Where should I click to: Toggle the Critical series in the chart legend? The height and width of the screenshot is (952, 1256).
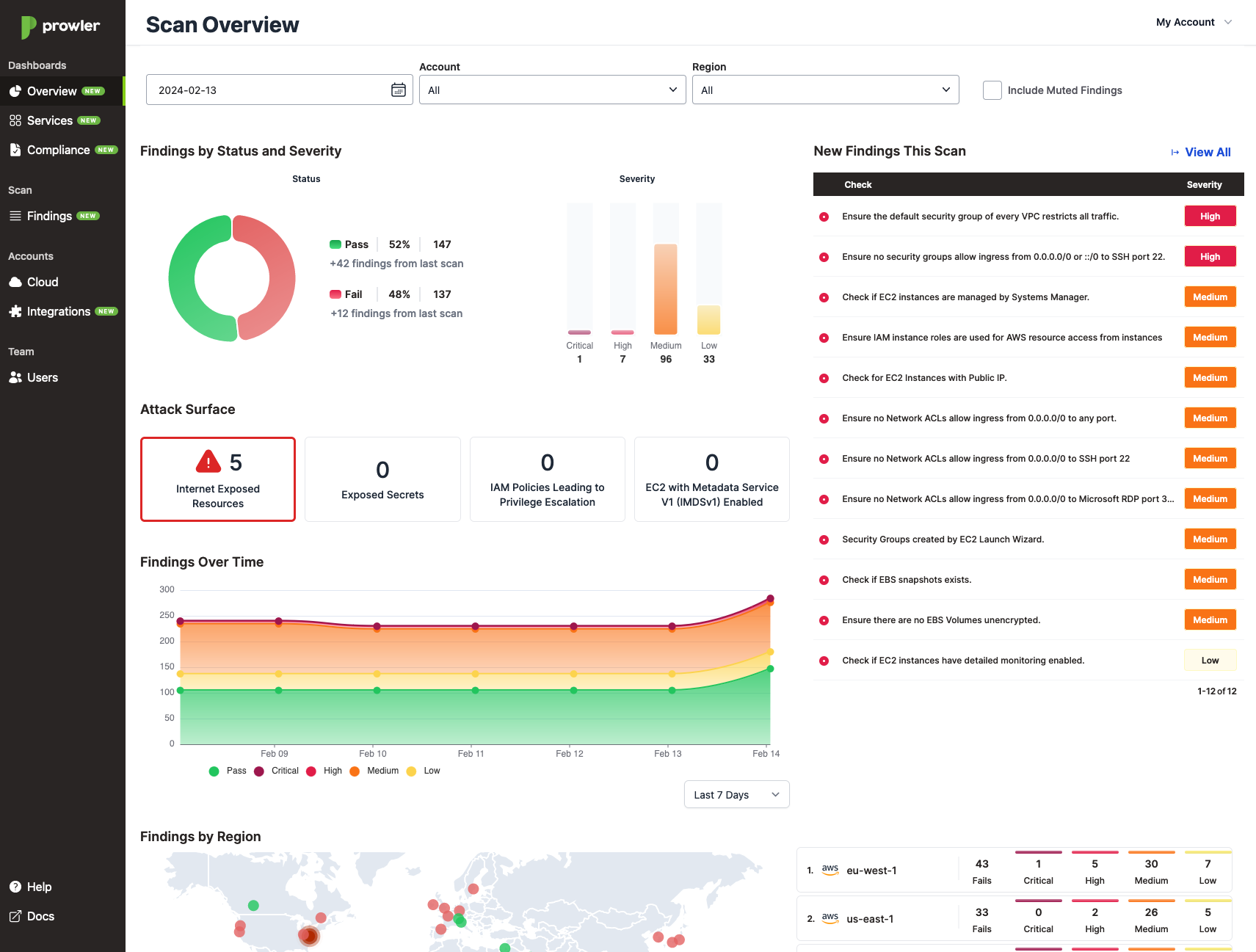point(276,771)
